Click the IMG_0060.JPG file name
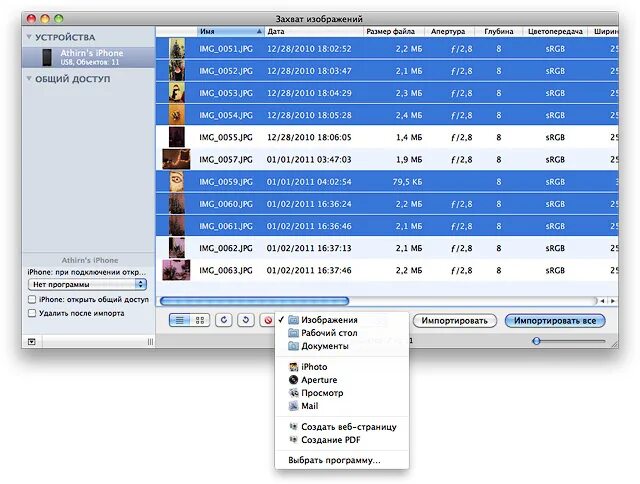This screenshot has width=640, height=484. [x=226, y=204]
